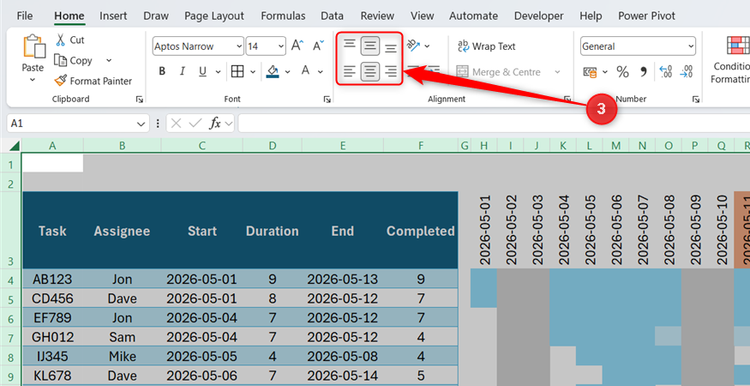
Task: Open Number group dialog launcher
Action: pyautogui.click(x=695, y=99)
